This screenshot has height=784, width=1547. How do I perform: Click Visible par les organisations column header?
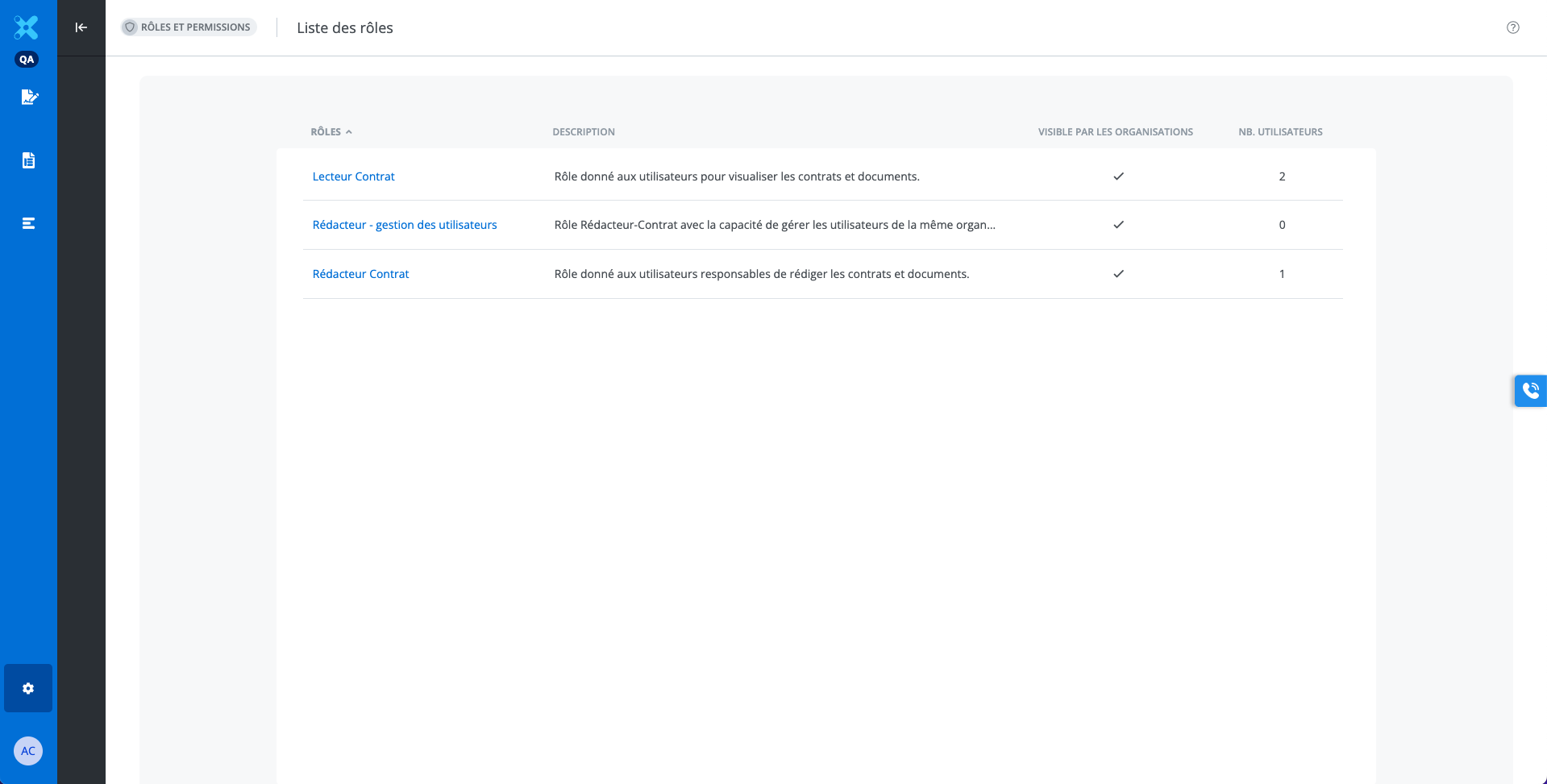[1115, 132]
